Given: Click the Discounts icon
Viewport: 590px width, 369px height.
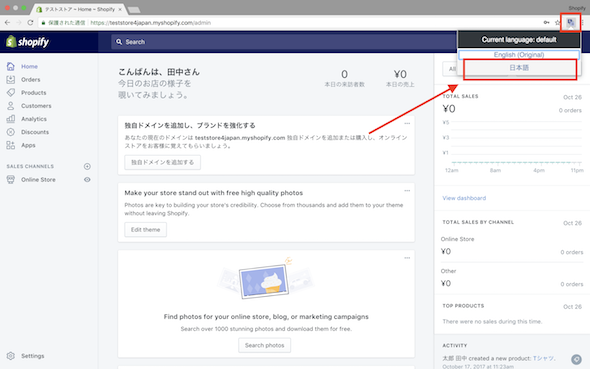Looking at the screenshot, I should pyautogui.click(x=11, y=132).
